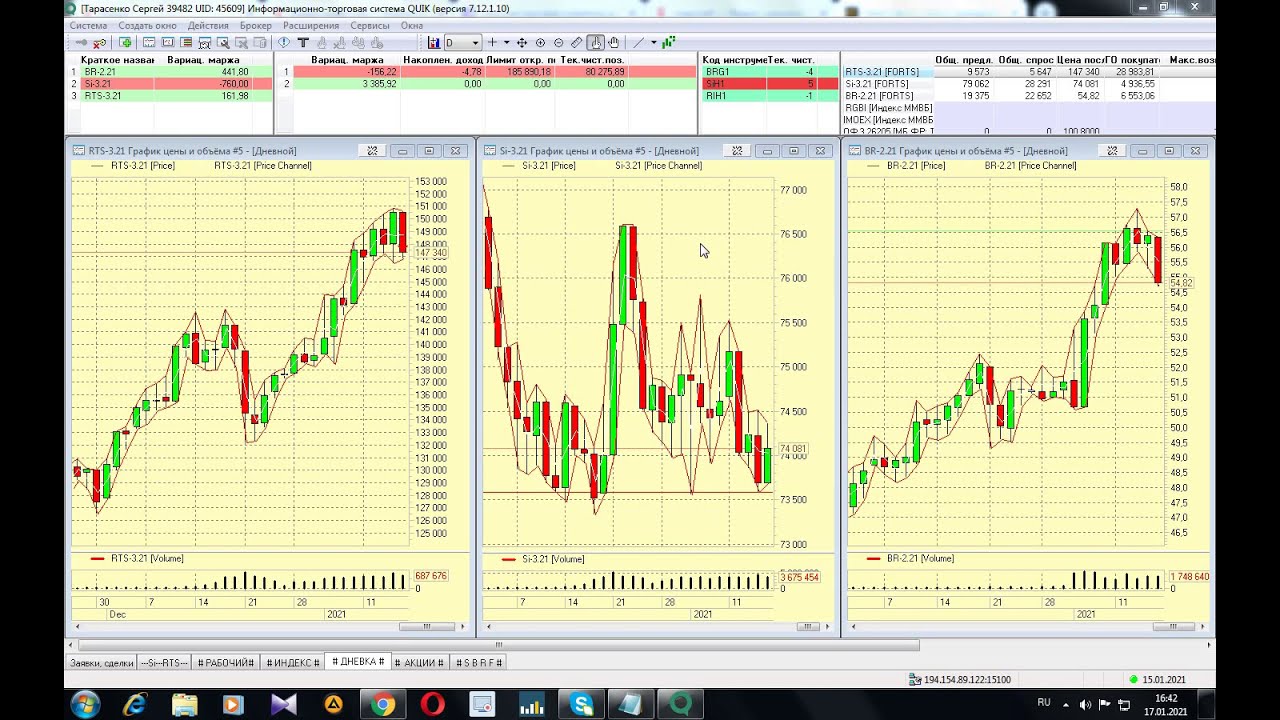The height and width of the screenshot is (720, 1280).
Task: Click the blue exclamation info icon
Action: (284, 43)
